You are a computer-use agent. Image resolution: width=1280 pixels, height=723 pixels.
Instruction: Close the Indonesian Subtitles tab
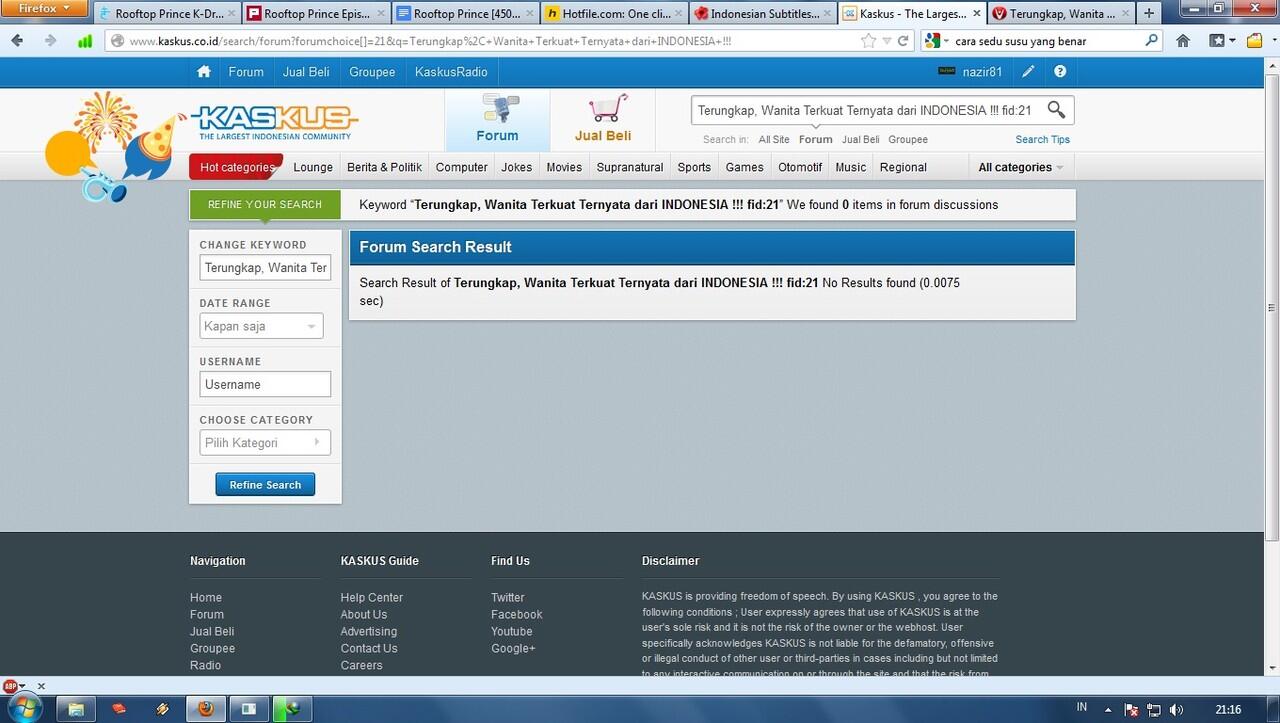pos(828,14)
